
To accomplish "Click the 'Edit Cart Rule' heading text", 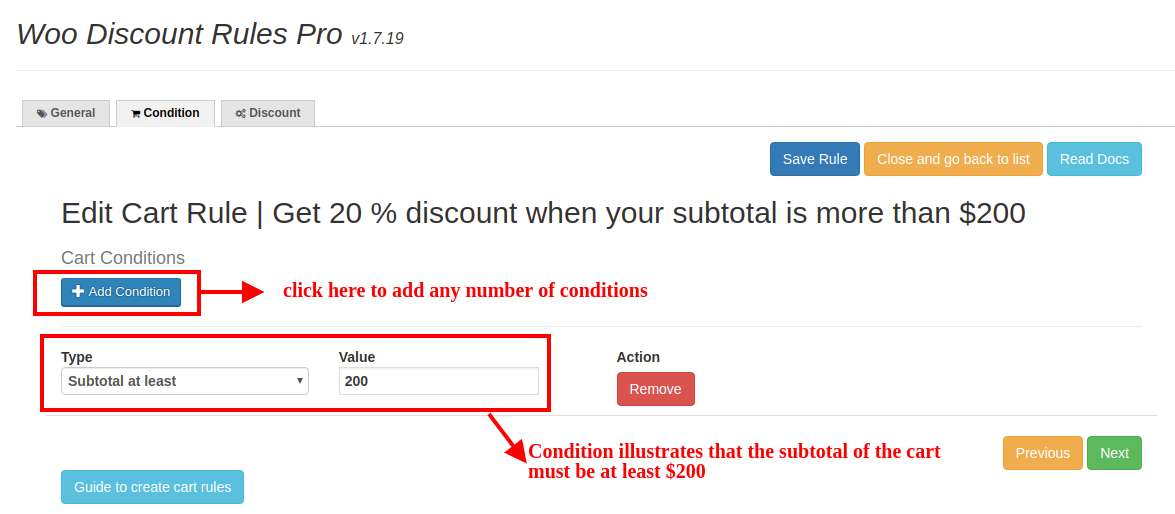I will tap(543, 213).
